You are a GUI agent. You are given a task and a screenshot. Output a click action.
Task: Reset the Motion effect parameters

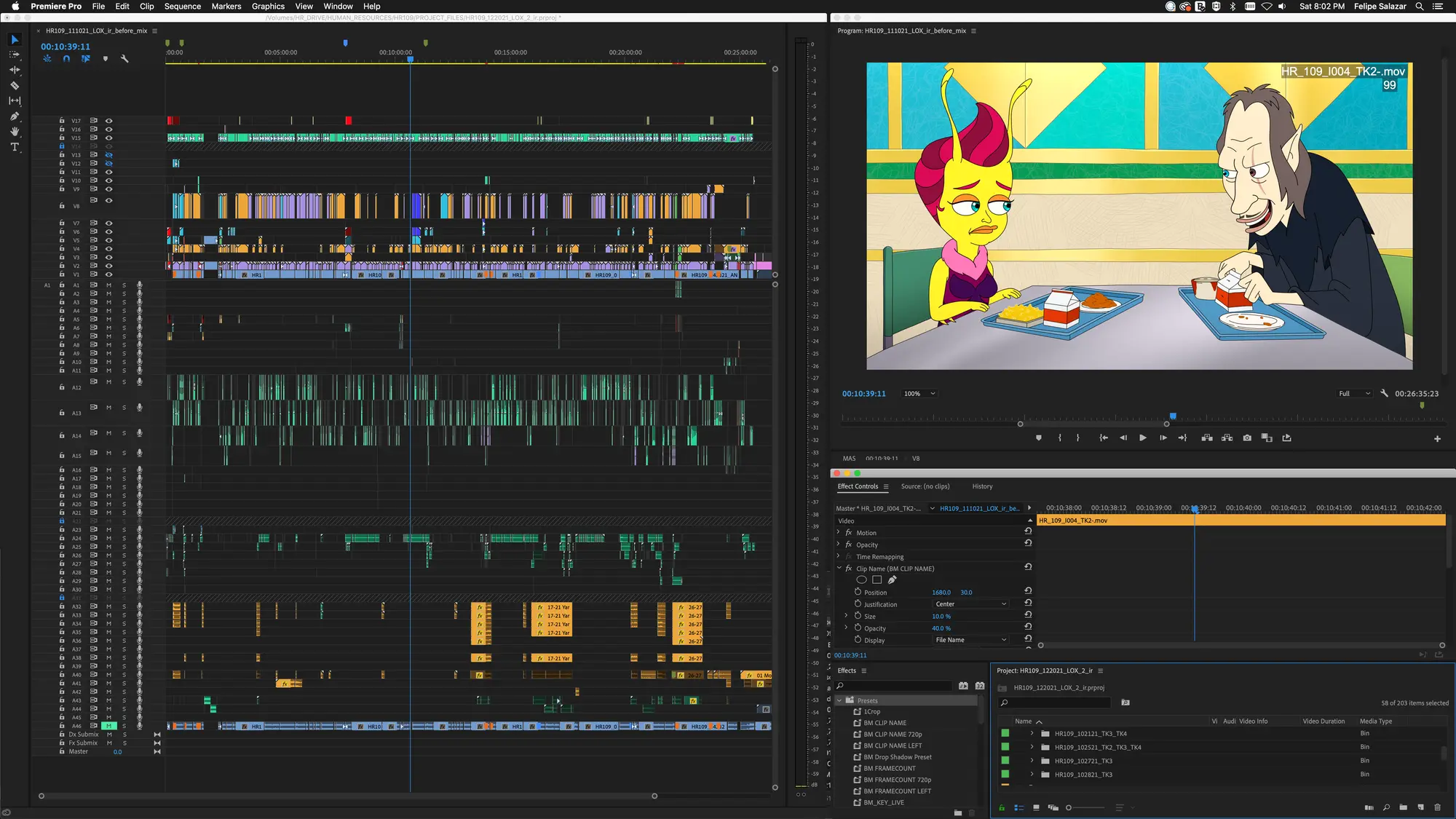(1028, 531)
